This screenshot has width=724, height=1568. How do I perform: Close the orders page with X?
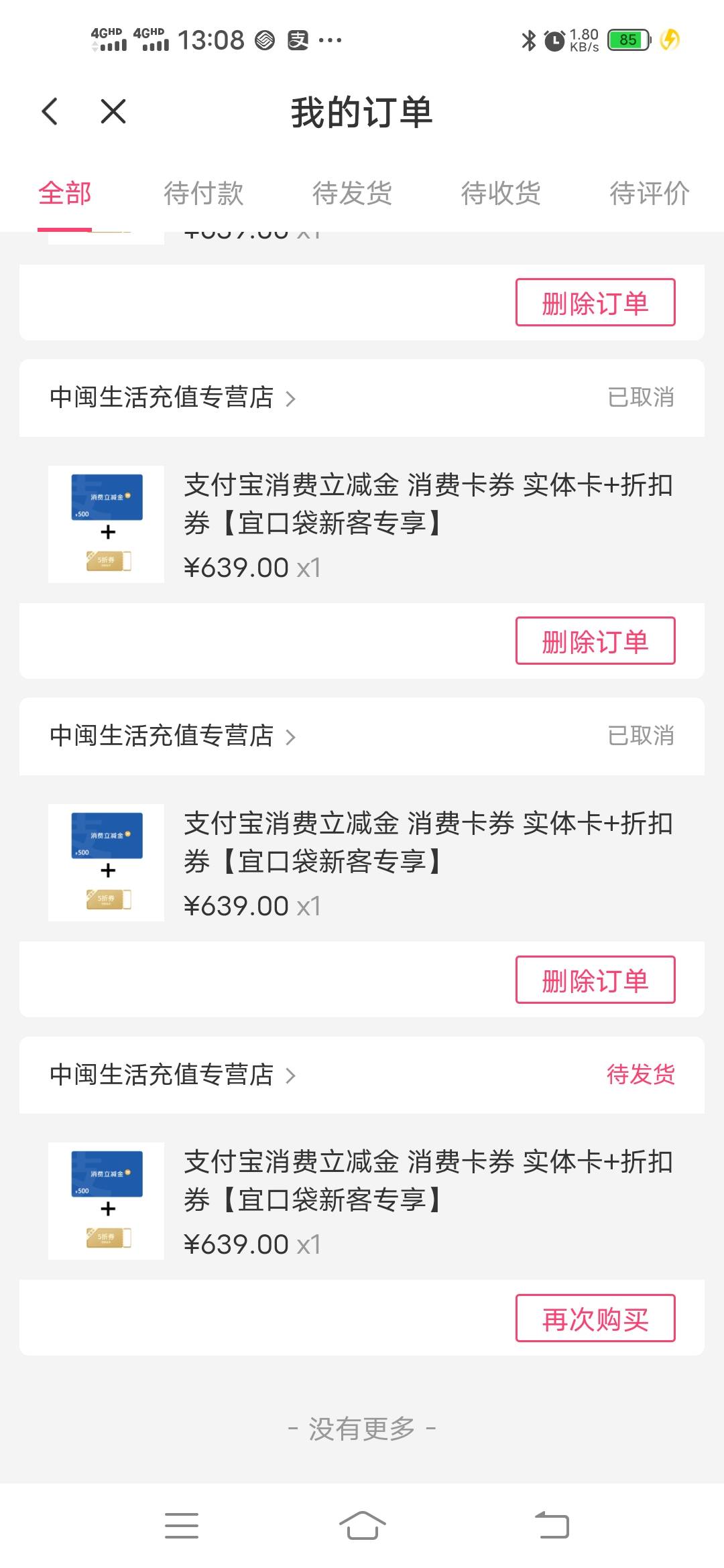coord(113,111)
